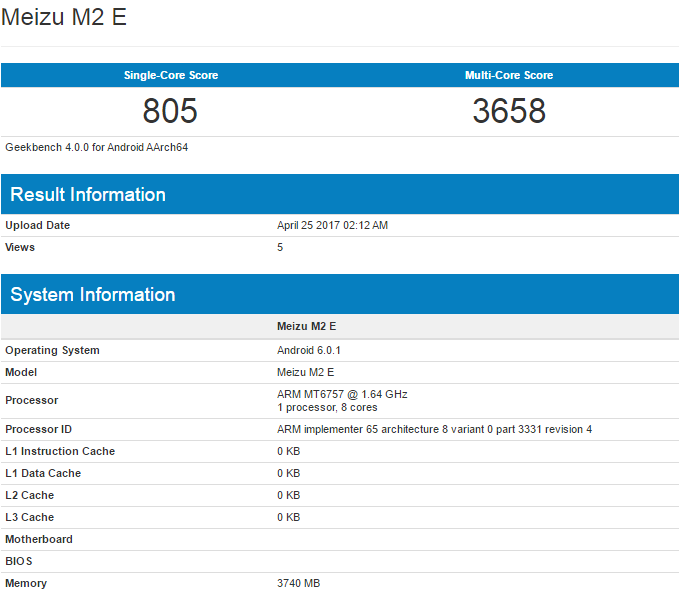Select the L2 Cache 0 KB value
This screenshot has height=599, width=679.
(288, 495)
